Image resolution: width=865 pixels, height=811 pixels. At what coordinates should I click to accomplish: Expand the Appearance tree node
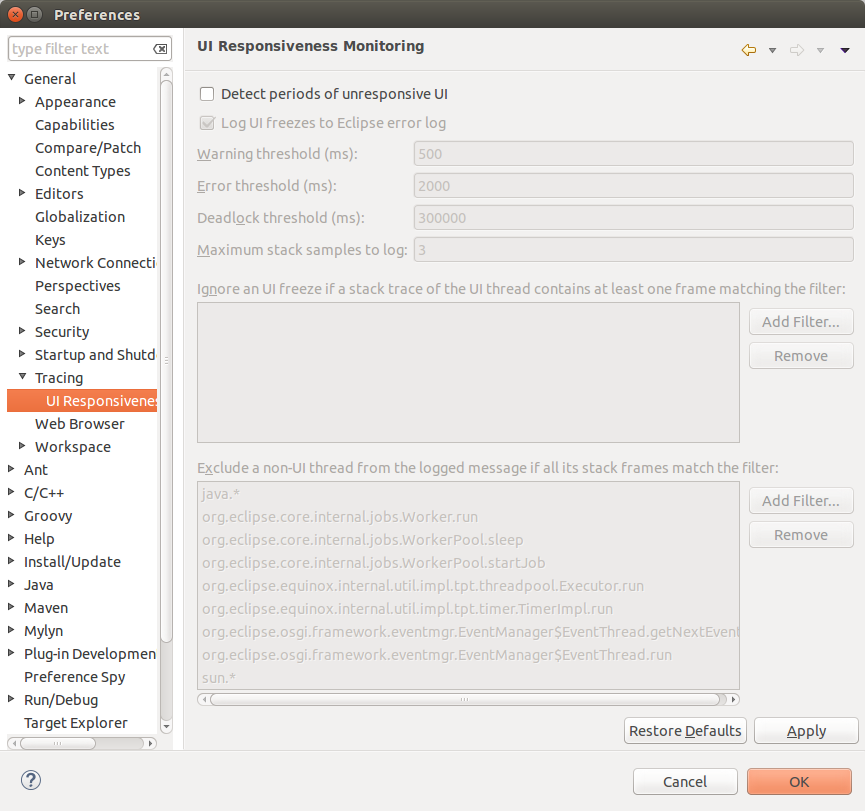[23, 101]
